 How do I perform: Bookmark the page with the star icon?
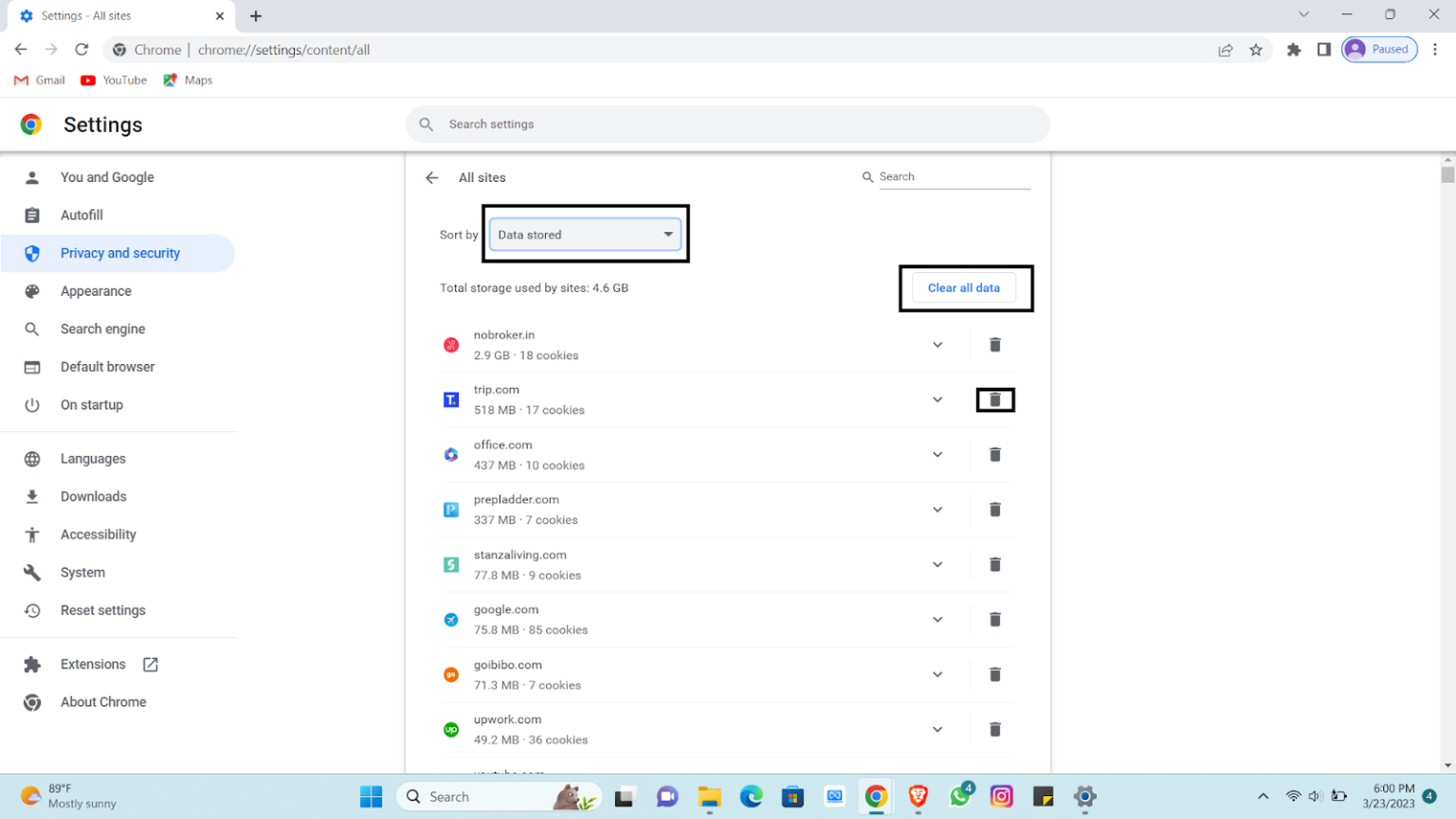(1256, 49)
